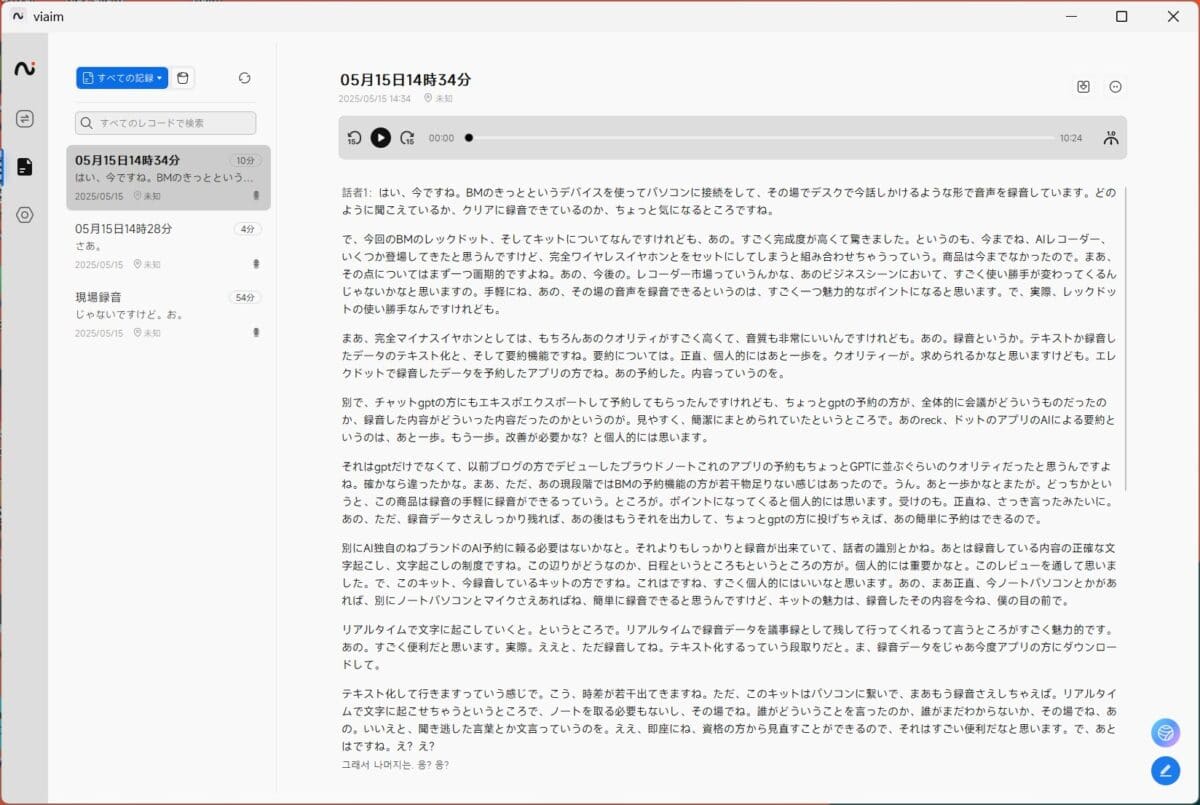Click the 2025/05/15 date on the 現場録音 record

click(x=99, y=333)
